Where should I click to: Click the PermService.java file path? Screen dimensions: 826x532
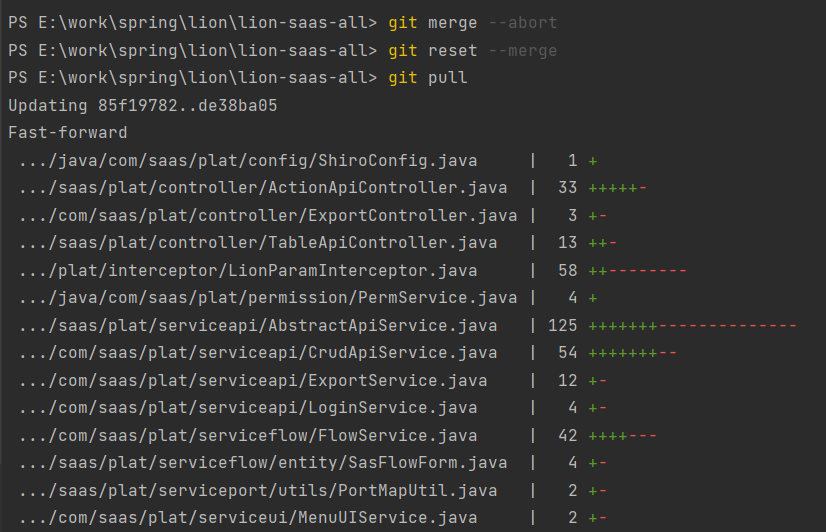pyautogui.click(x=267, y=298)
